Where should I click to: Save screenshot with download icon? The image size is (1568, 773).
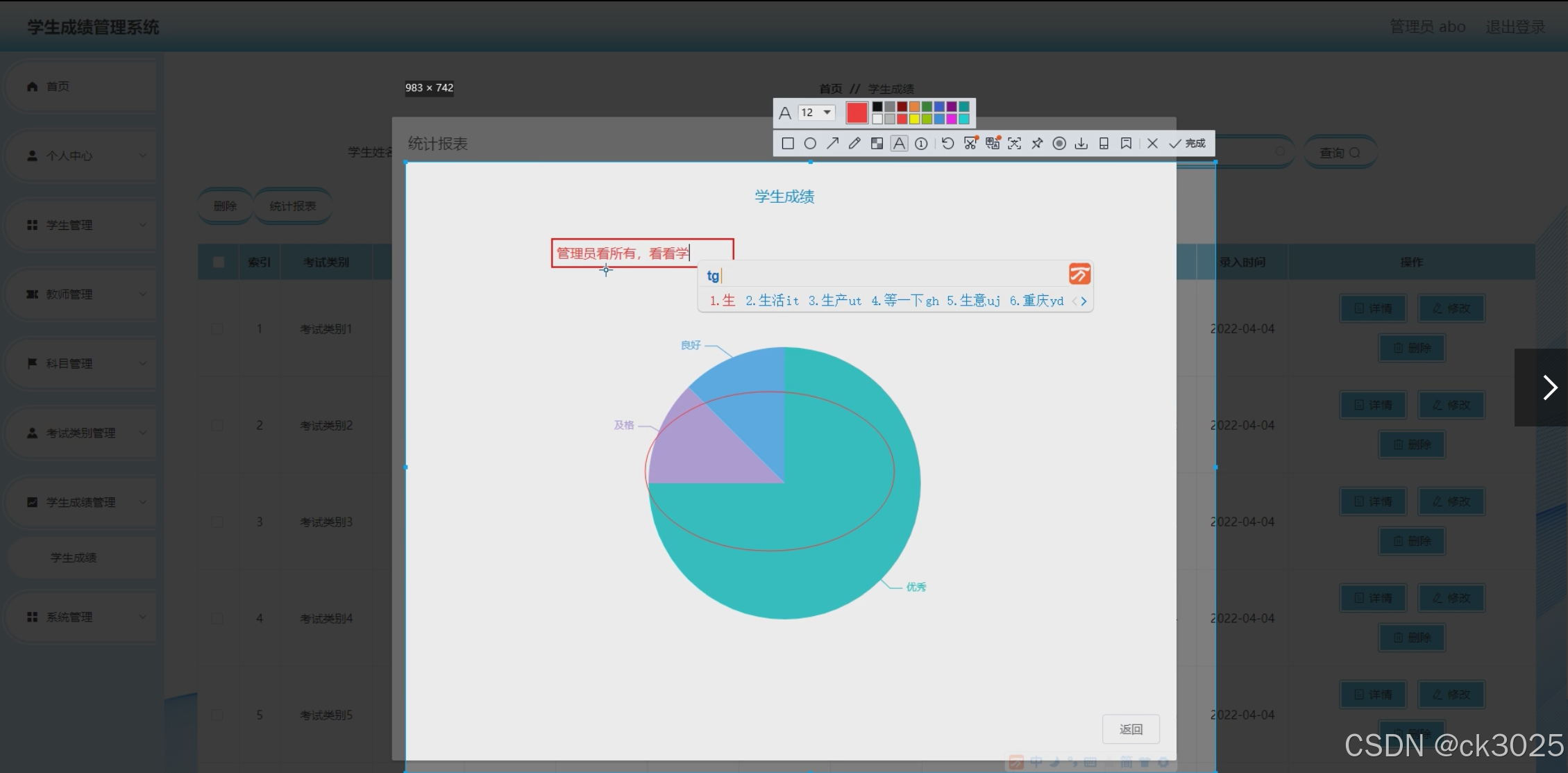coord(1081,144)
